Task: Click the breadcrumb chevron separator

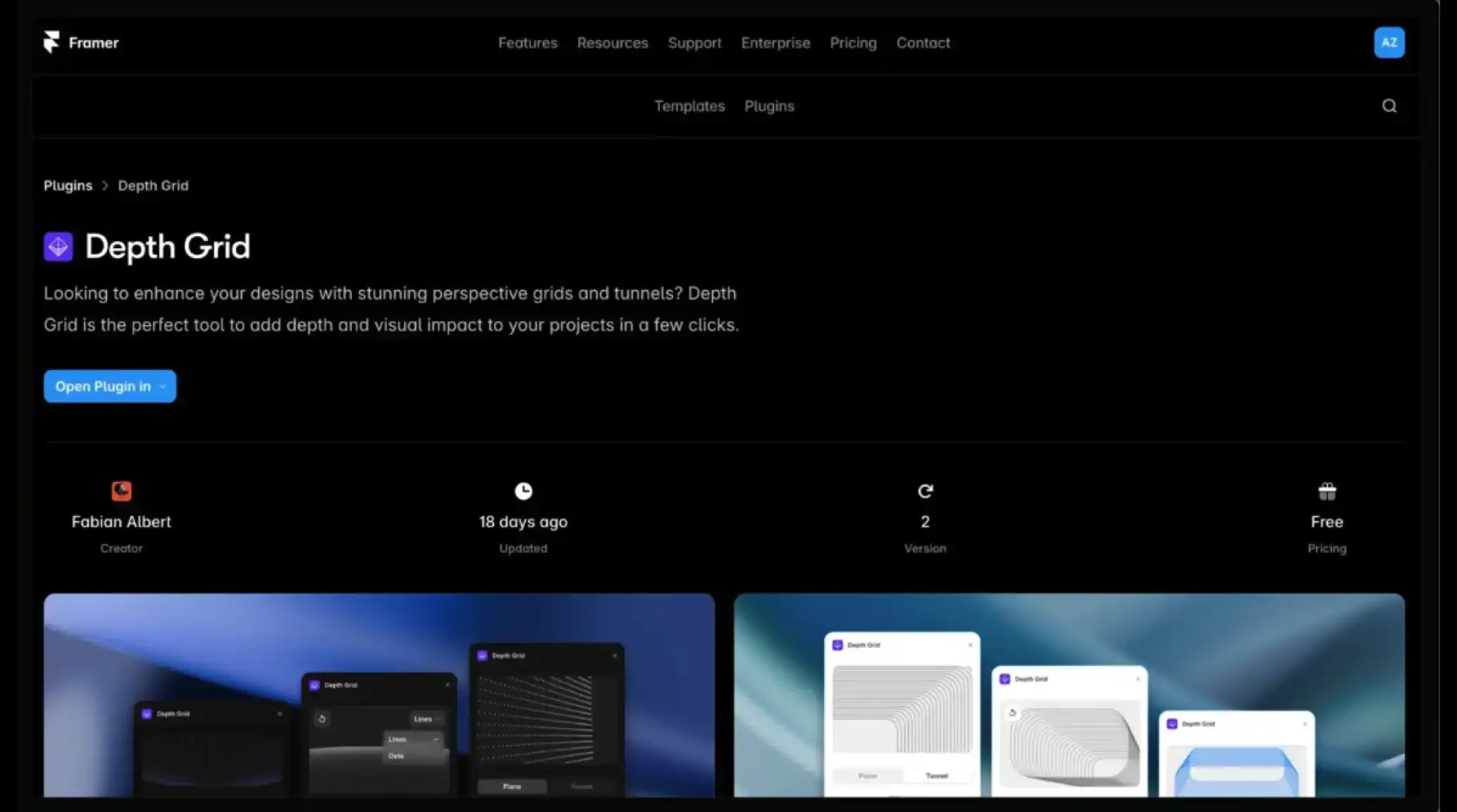Action: click(x=105, y=185)
